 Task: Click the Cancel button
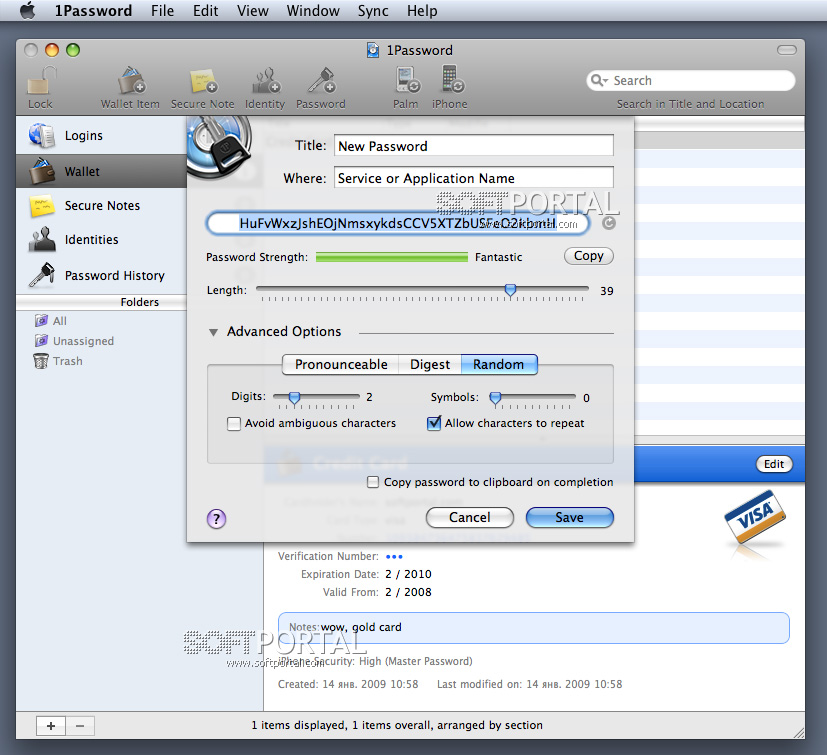click(x=469, y=518)
